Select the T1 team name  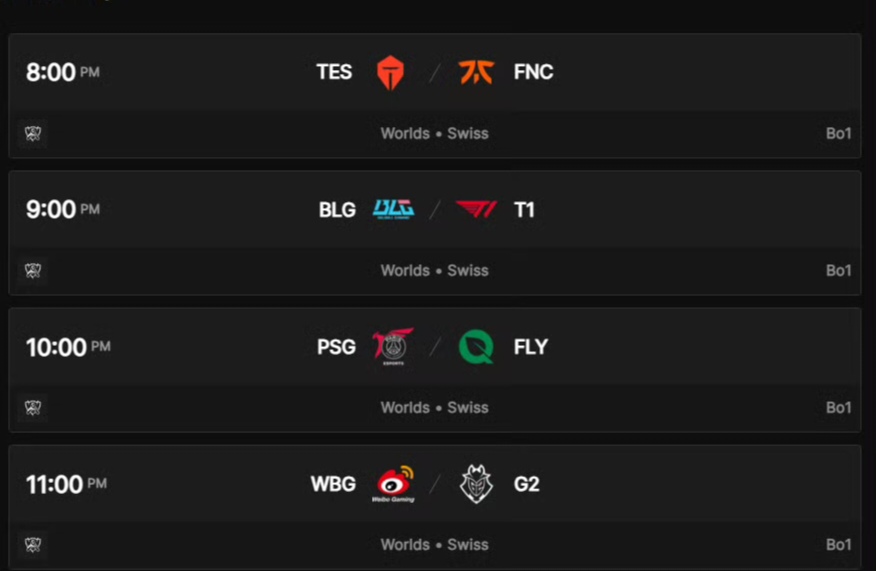(524, 209)
